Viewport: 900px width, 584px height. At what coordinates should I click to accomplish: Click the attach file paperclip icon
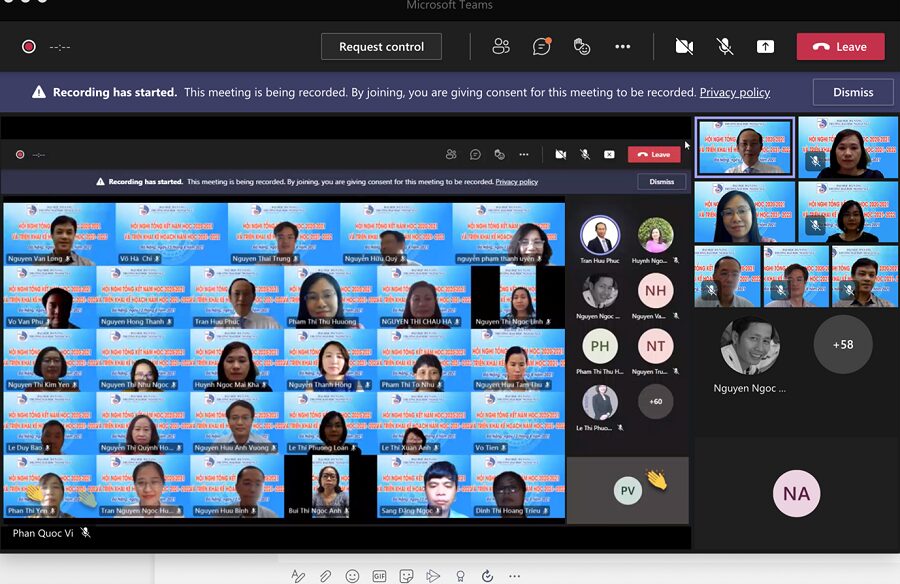coord(325,576)
